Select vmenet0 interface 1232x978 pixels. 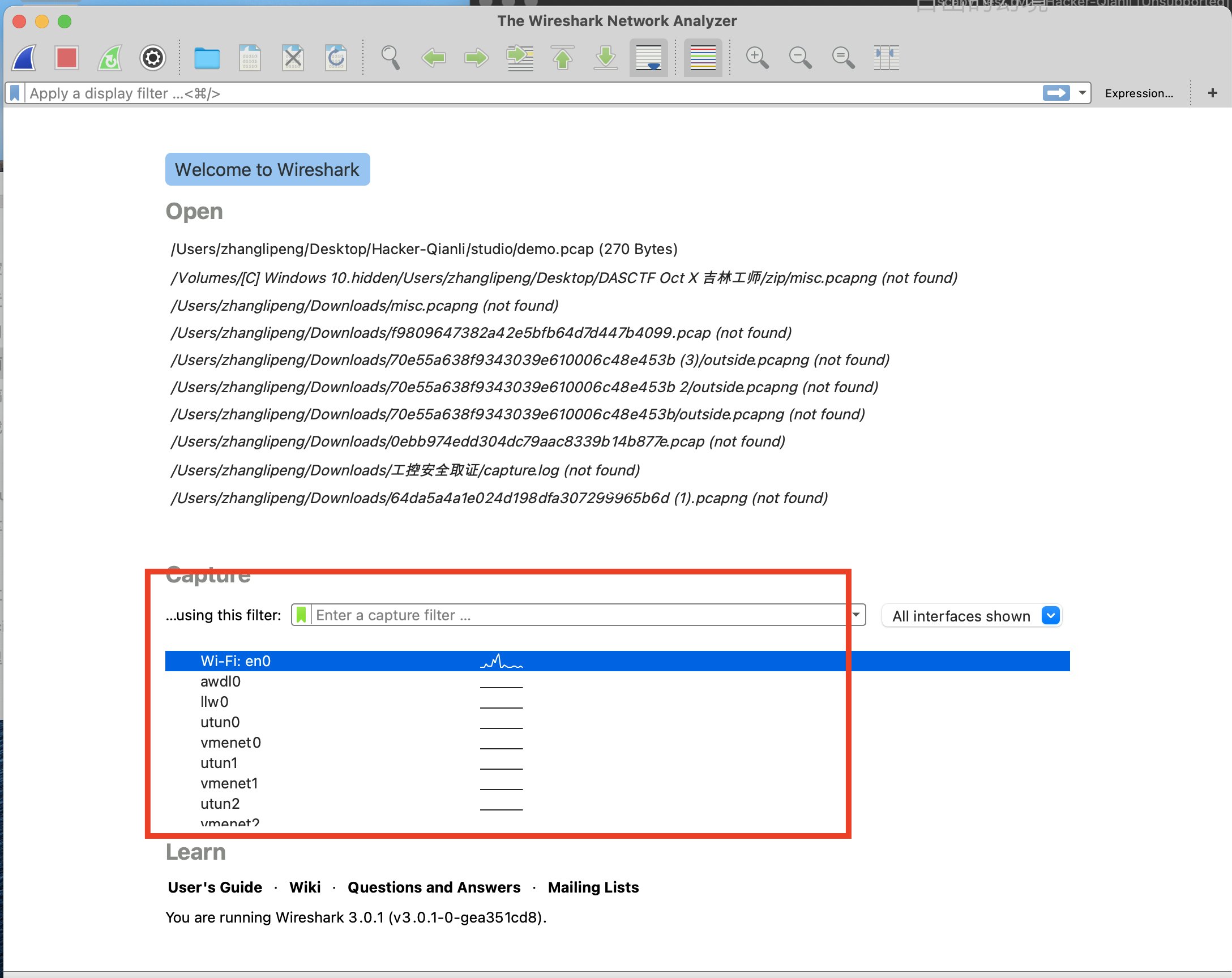pyautogui.click(x=617, y=743)
